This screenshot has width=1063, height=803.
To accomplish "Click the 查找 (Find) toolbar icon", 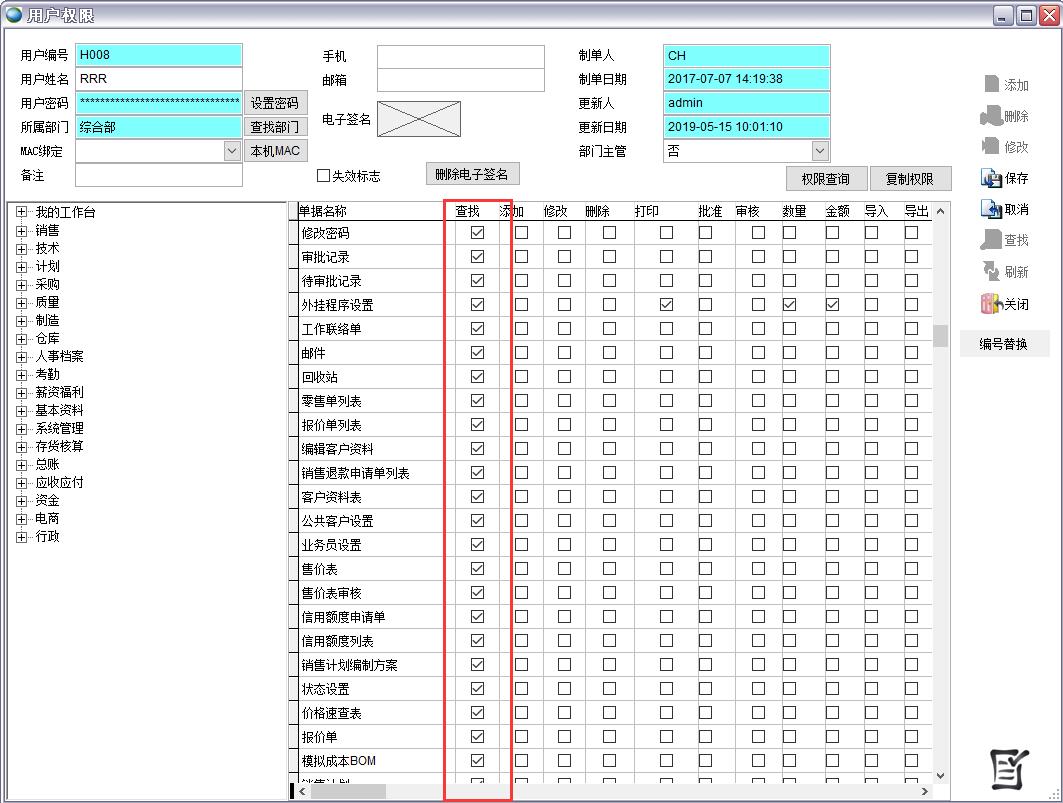I will (991, 240).
